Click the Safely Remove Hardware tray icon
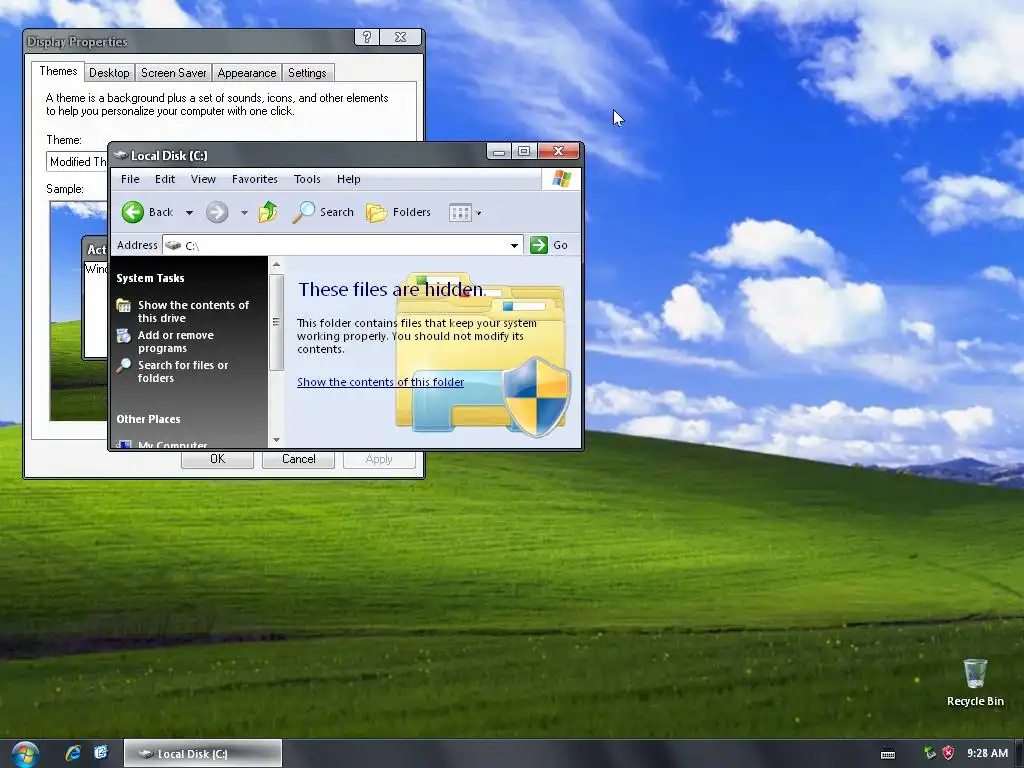The height and width of the screenshot is (768, 1024). coord(930,753)
